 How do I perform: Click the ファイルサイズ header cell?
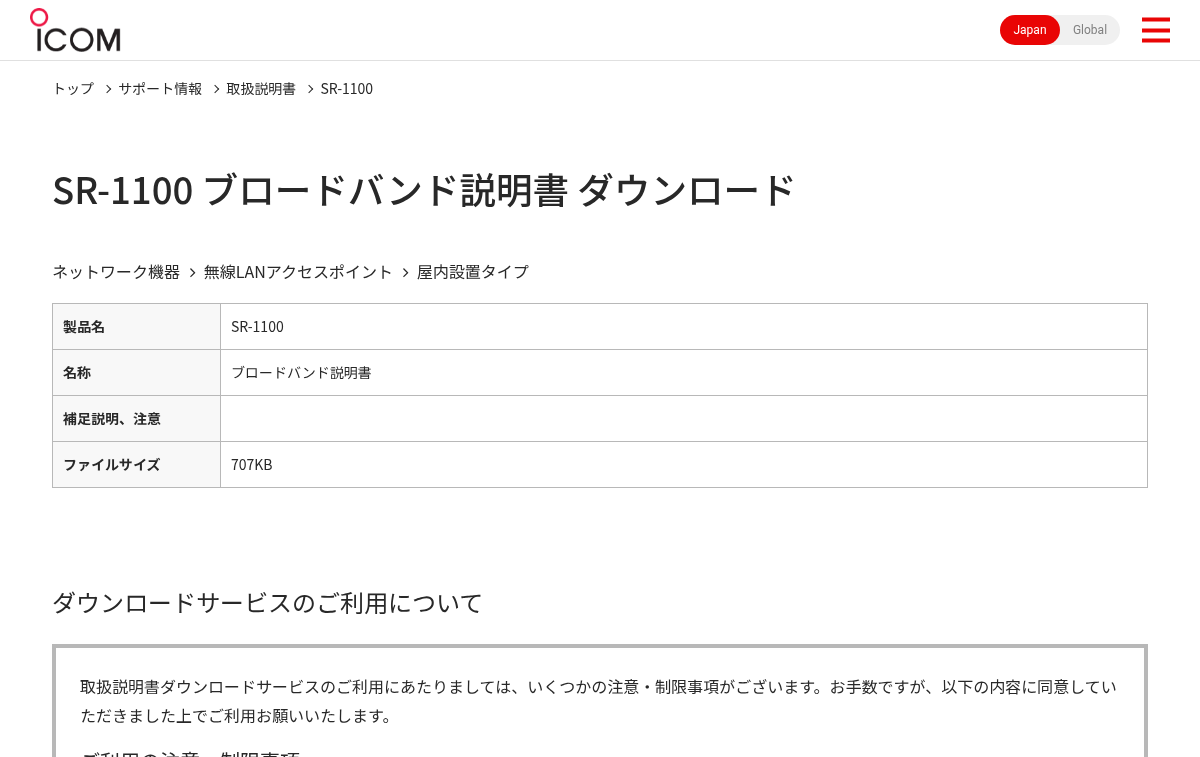(x=136, y=465)
